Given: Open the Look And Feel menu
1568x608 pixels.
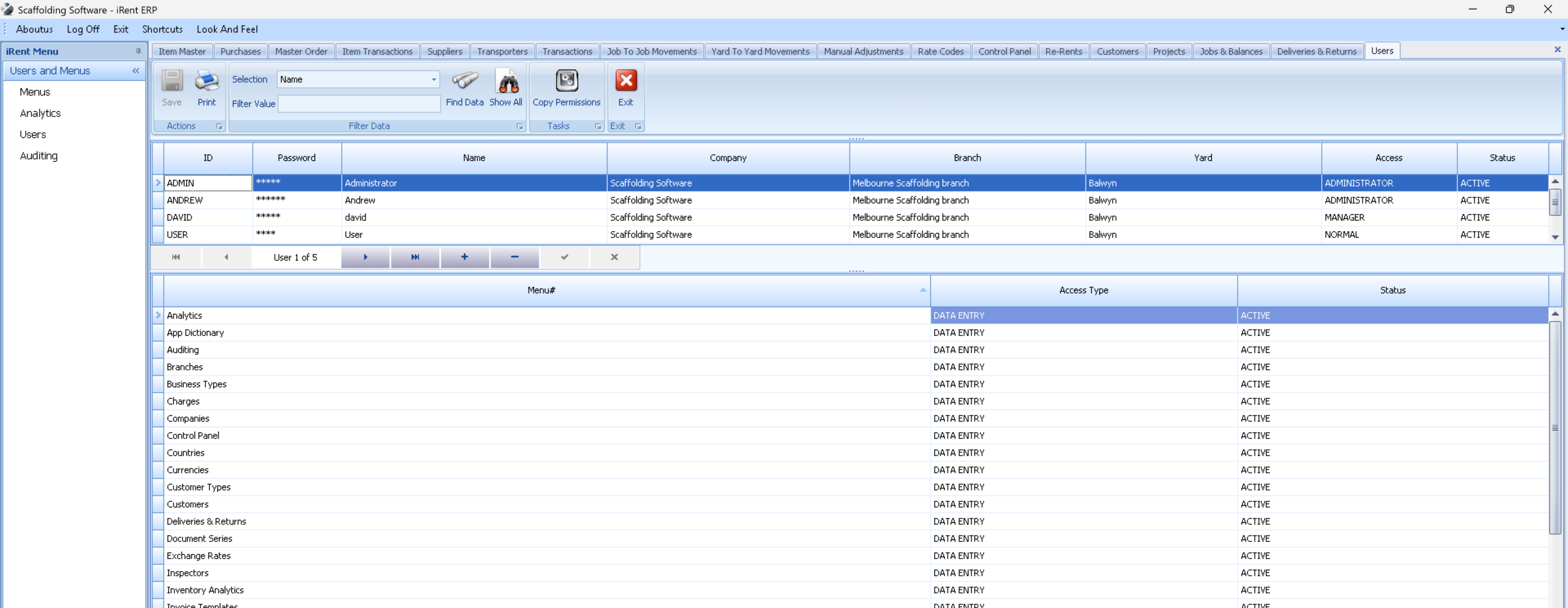Looking at the screenshot, I should pos(227,29).
